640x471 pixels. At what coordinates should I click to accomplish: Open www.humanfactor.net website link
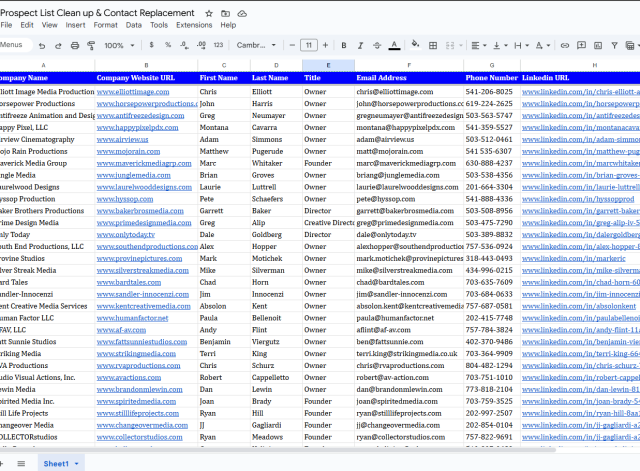coord(132,318)
